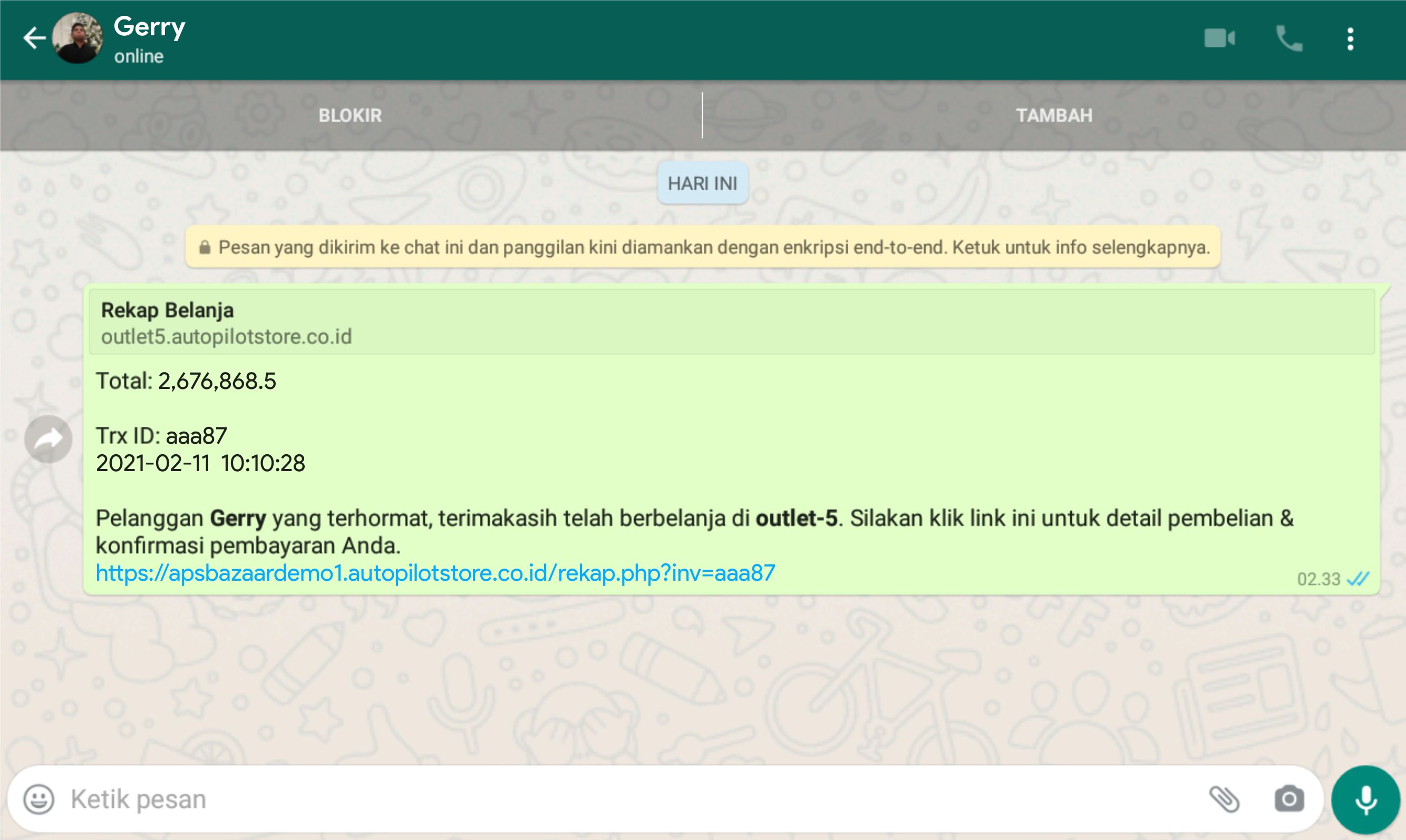This screenshot has width=1406, height=840.
Task: Open the apsbazaardemo1 rekap.php link
Action: coord(435,573)
